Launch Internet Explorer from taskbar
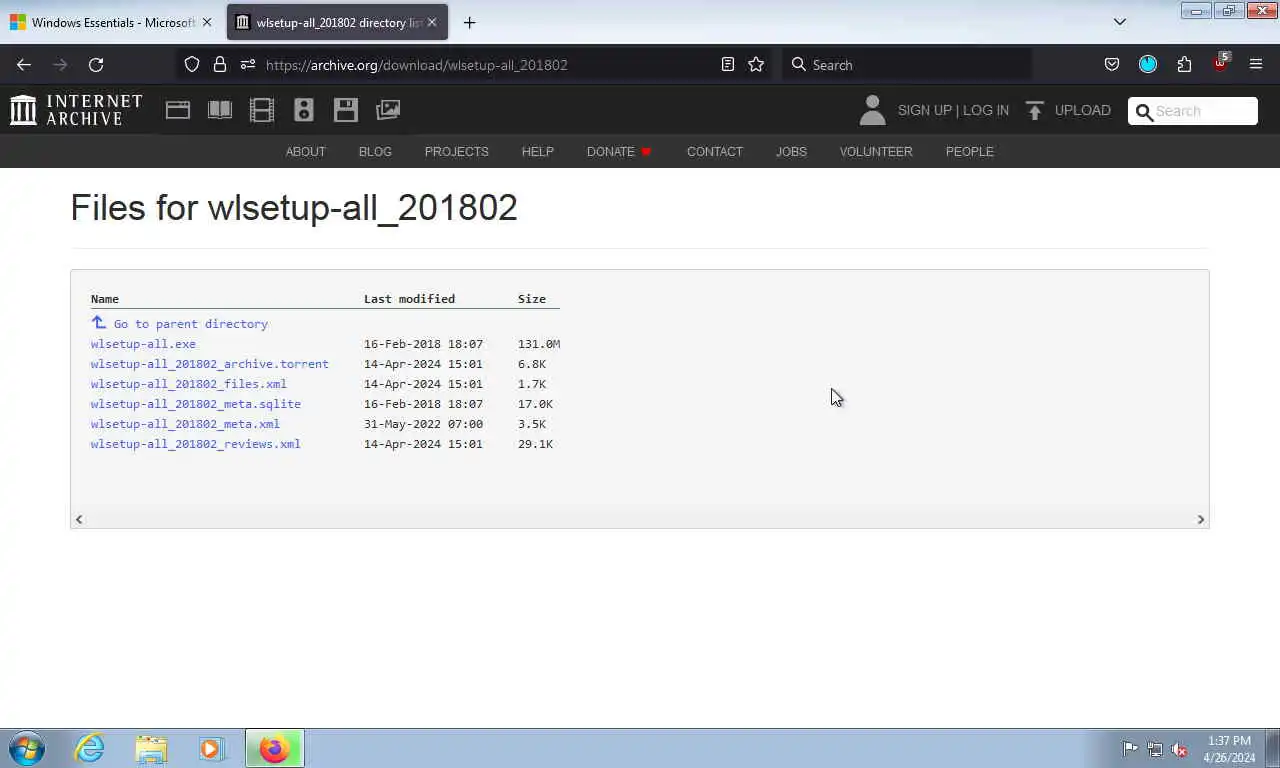The width and height of the screenshot is (1280, 768). click(x=89, y=748)
